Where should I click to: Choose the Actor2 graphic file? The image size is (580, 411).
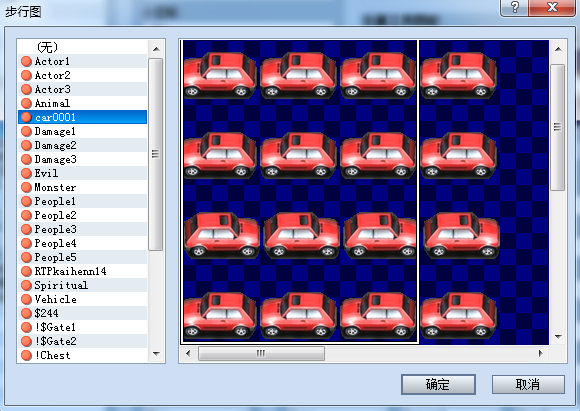(82, 75)
